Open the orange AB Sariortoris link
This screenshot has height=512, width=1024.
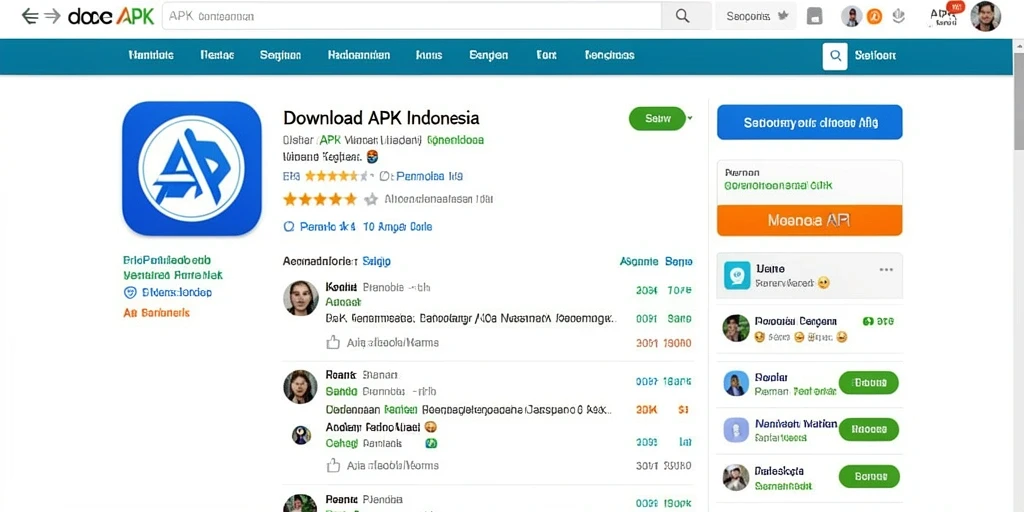157,313
